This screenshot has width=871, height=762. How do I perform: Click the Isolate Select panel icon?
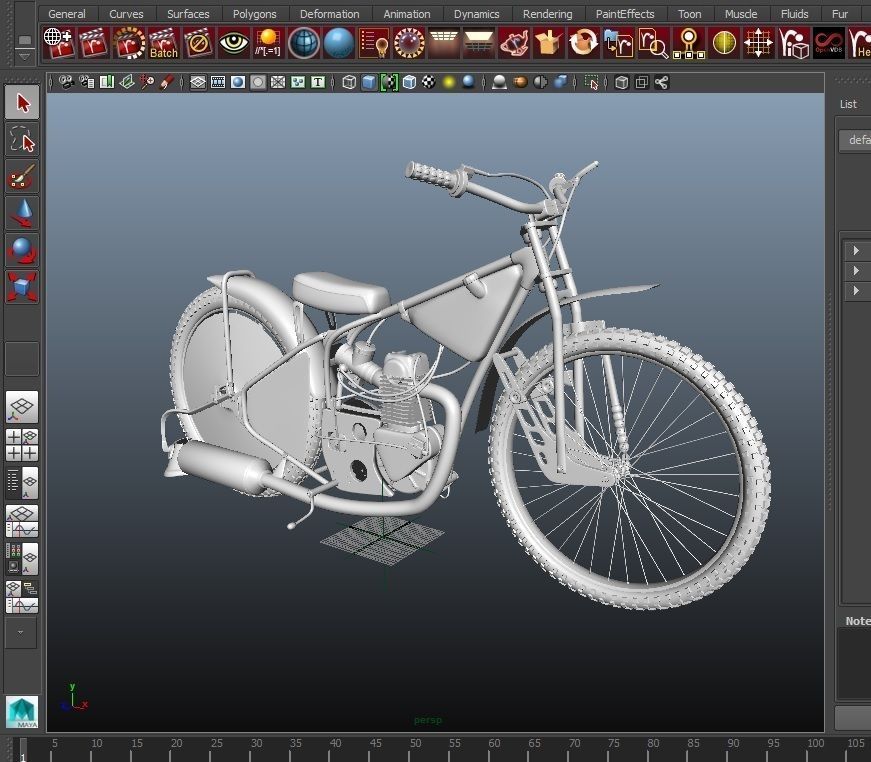pyautogui.click(x=591, y=83)
